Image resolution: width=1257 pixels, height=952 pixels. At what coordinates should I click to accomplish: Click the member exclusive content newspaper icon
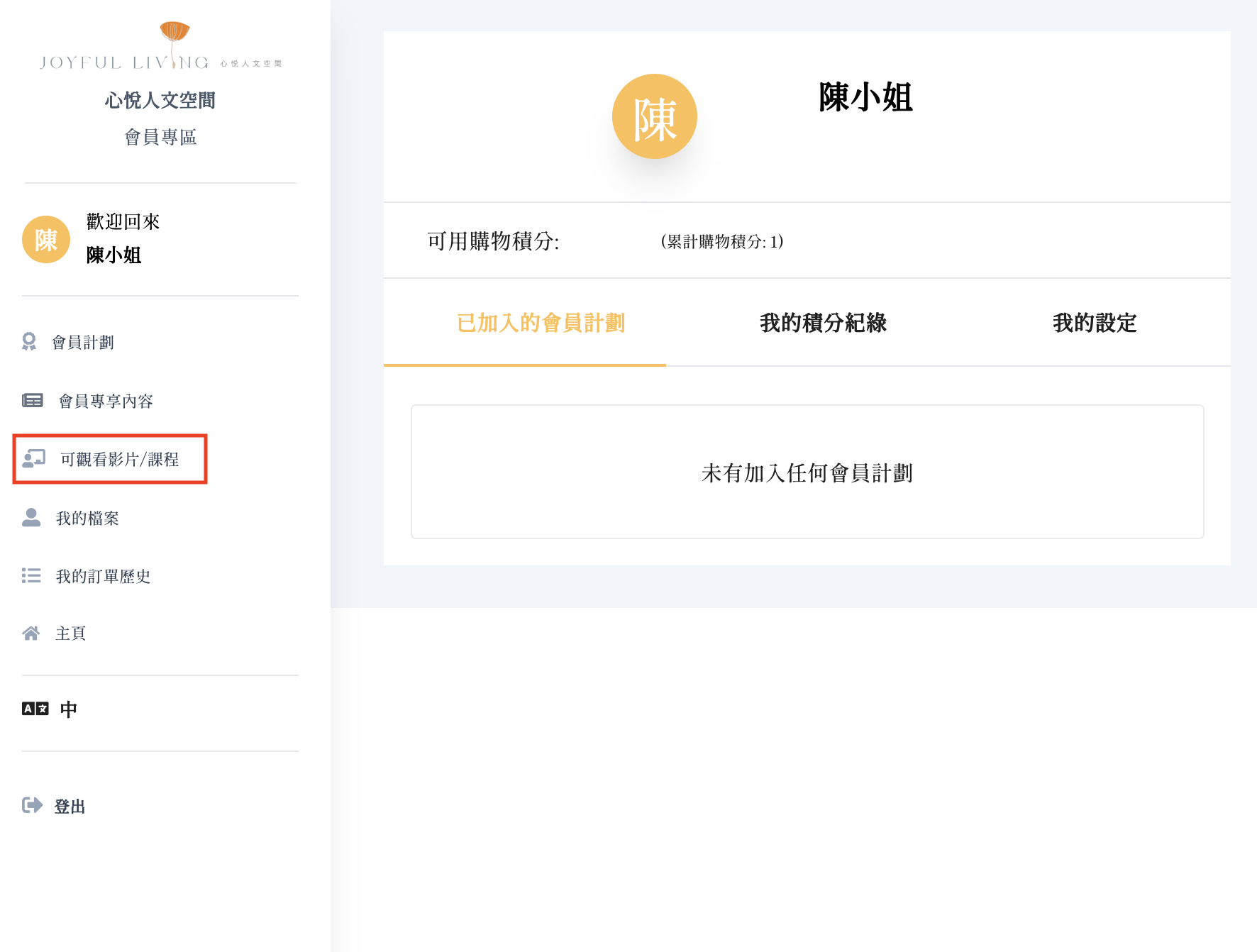coord(33,401)
